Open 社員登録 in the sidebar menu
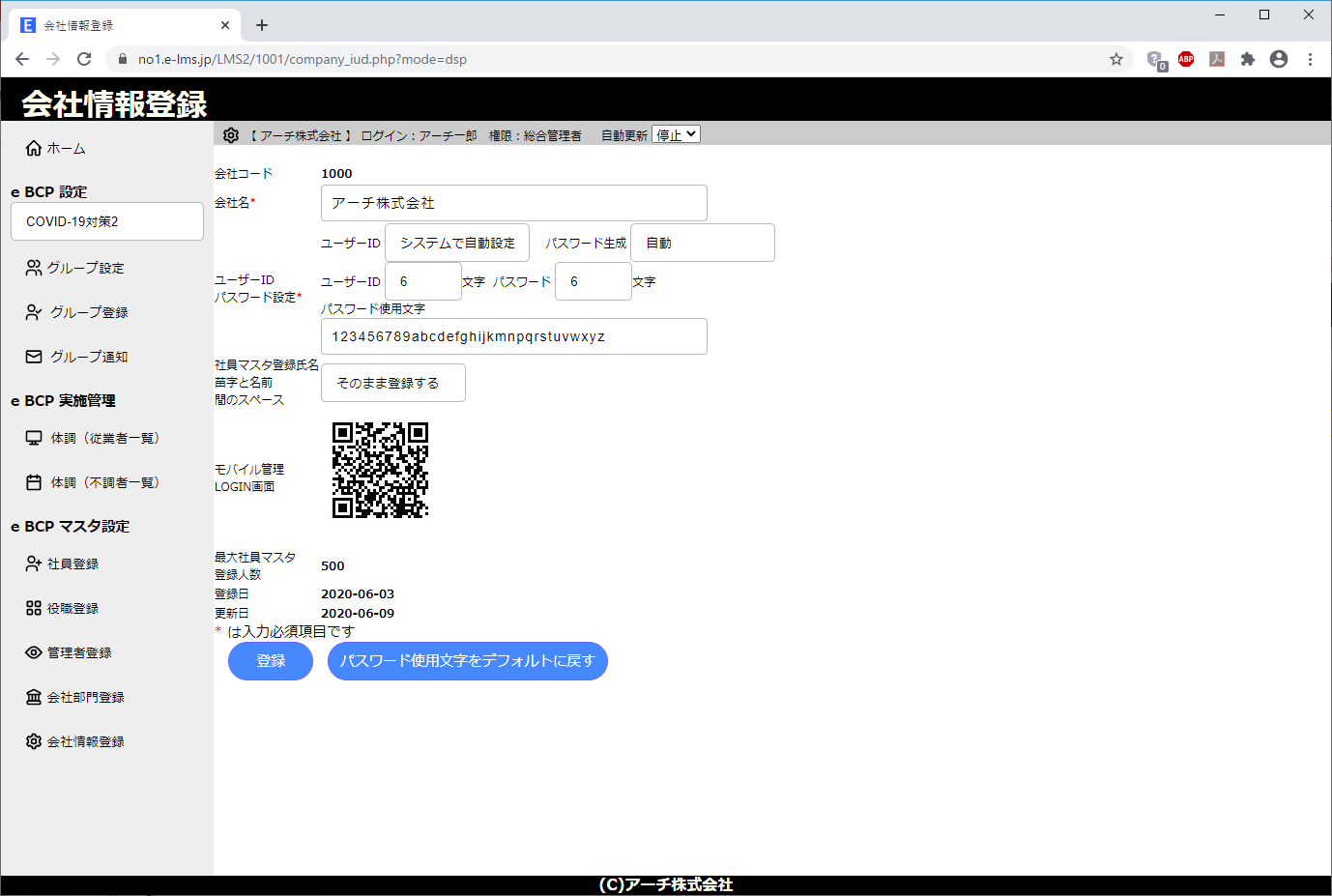The height and width of the screenshot is (896, 1332). pyautogui.click(x=72, y=564)
